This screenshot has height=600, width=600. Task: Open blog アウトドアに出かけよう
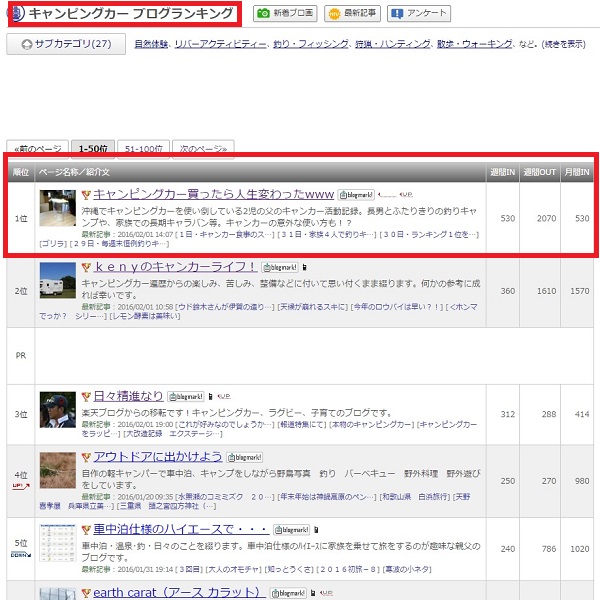[158, 457]
